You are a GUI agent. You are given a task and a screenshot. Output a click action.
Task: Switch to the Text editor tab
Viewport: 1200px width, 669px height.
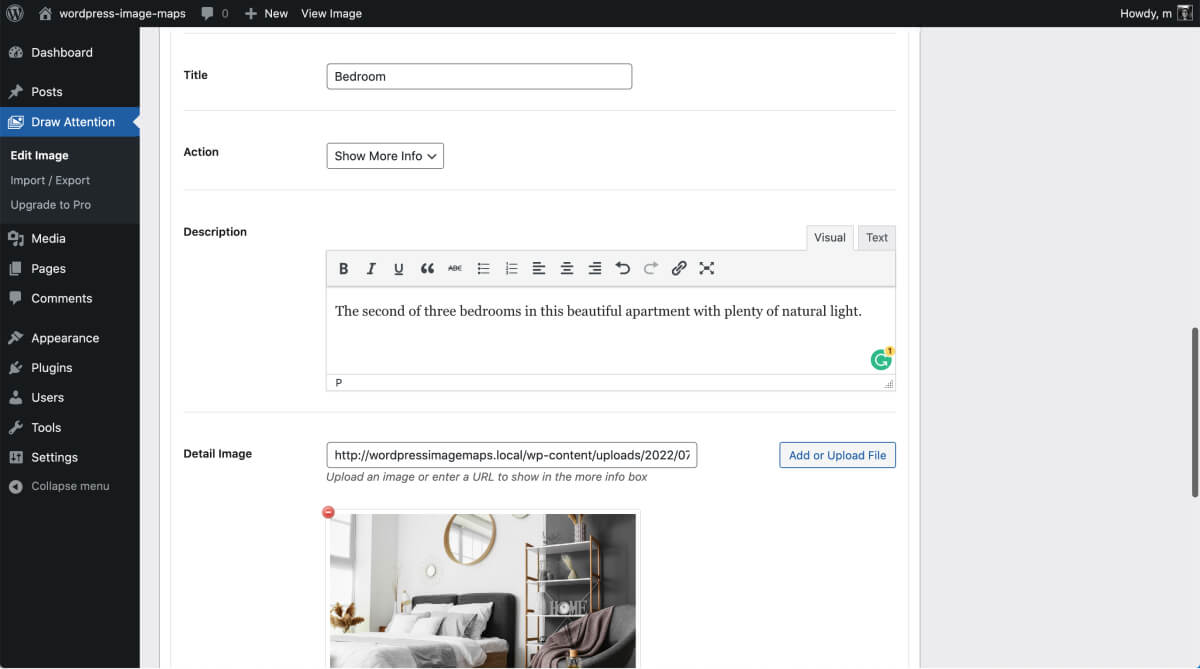876,238
